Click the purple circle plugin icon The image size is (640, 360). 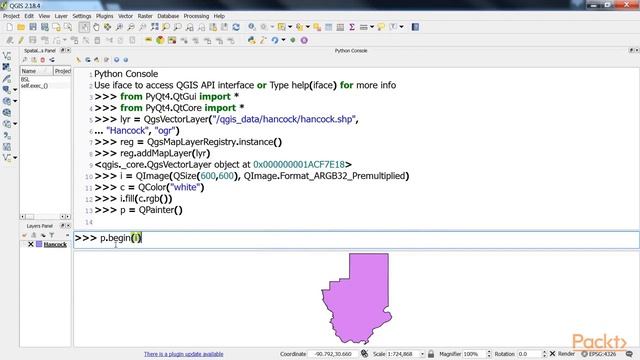click(304, 40)
